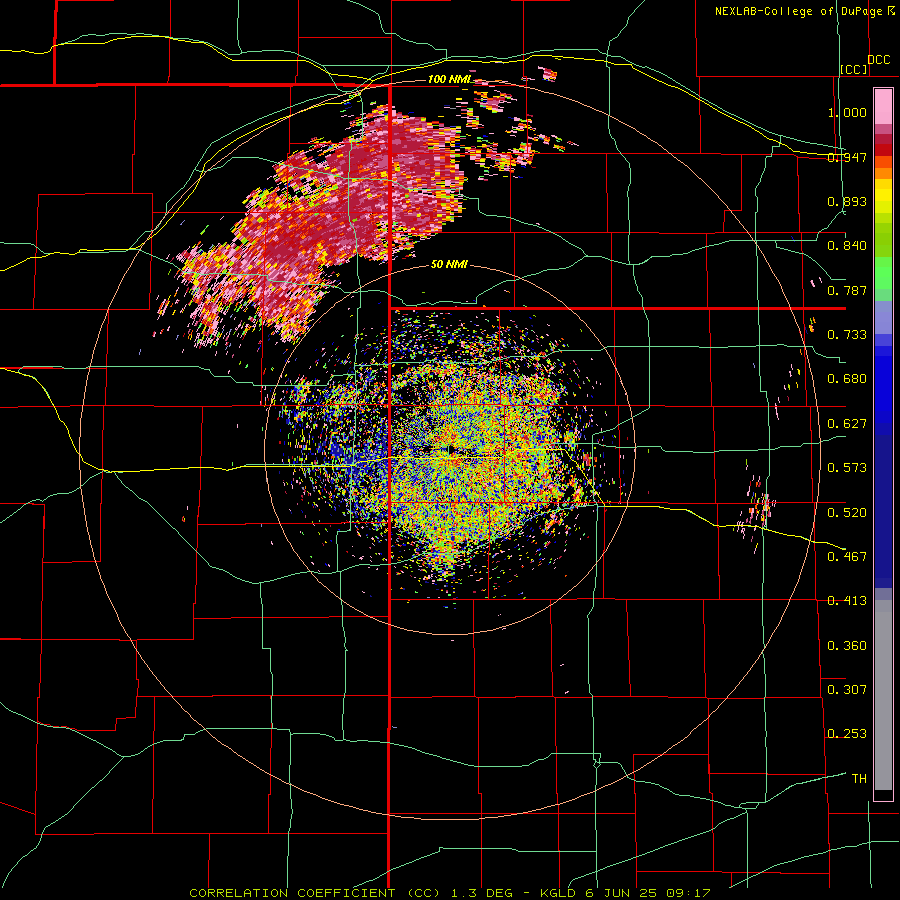Click the KGLD radar site center point
The height and width of the screenshot is (900, 900).
pos(451,449)
